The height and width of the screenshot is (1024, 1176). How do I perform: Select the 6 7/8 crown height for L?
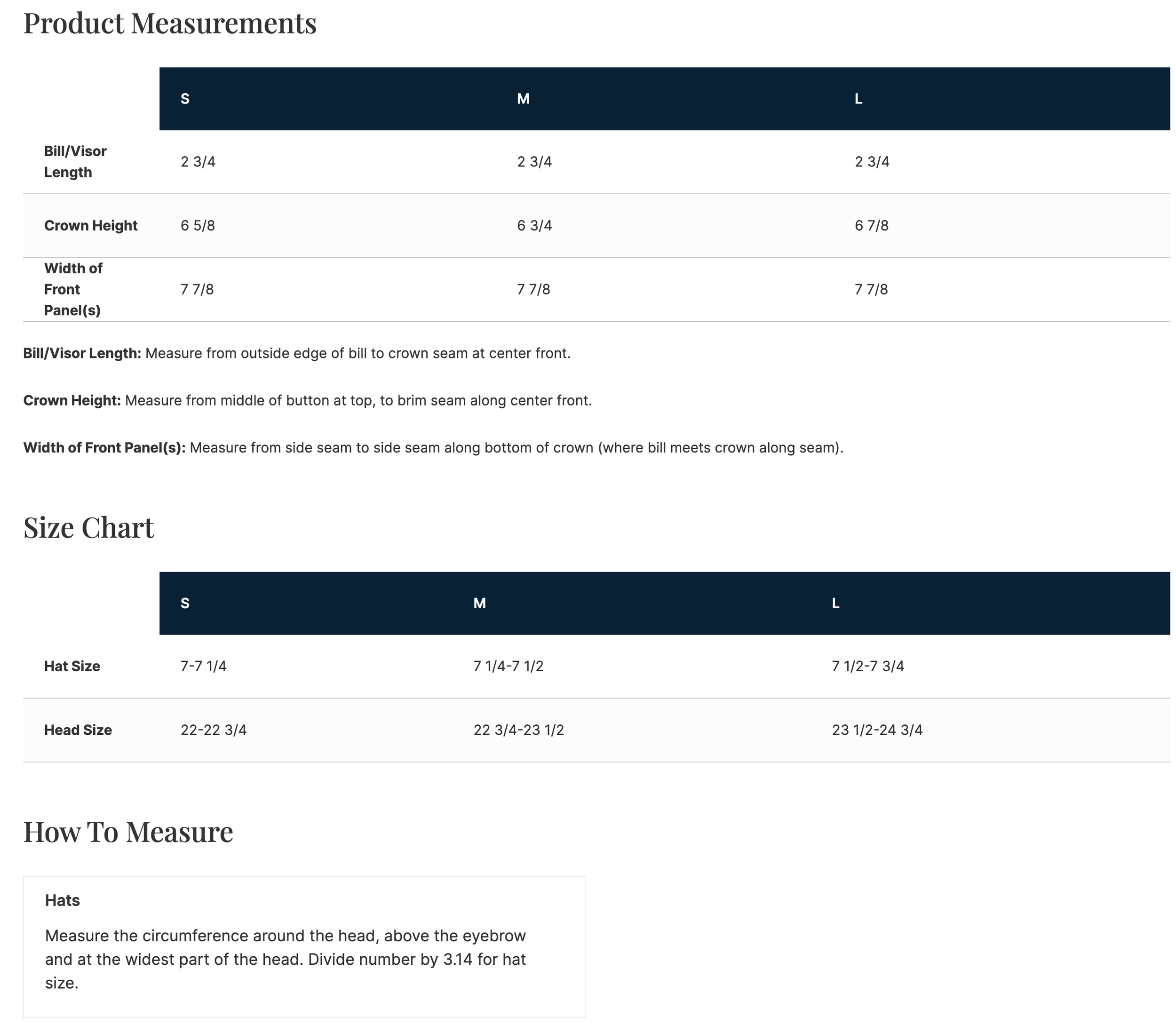(872, 226)
